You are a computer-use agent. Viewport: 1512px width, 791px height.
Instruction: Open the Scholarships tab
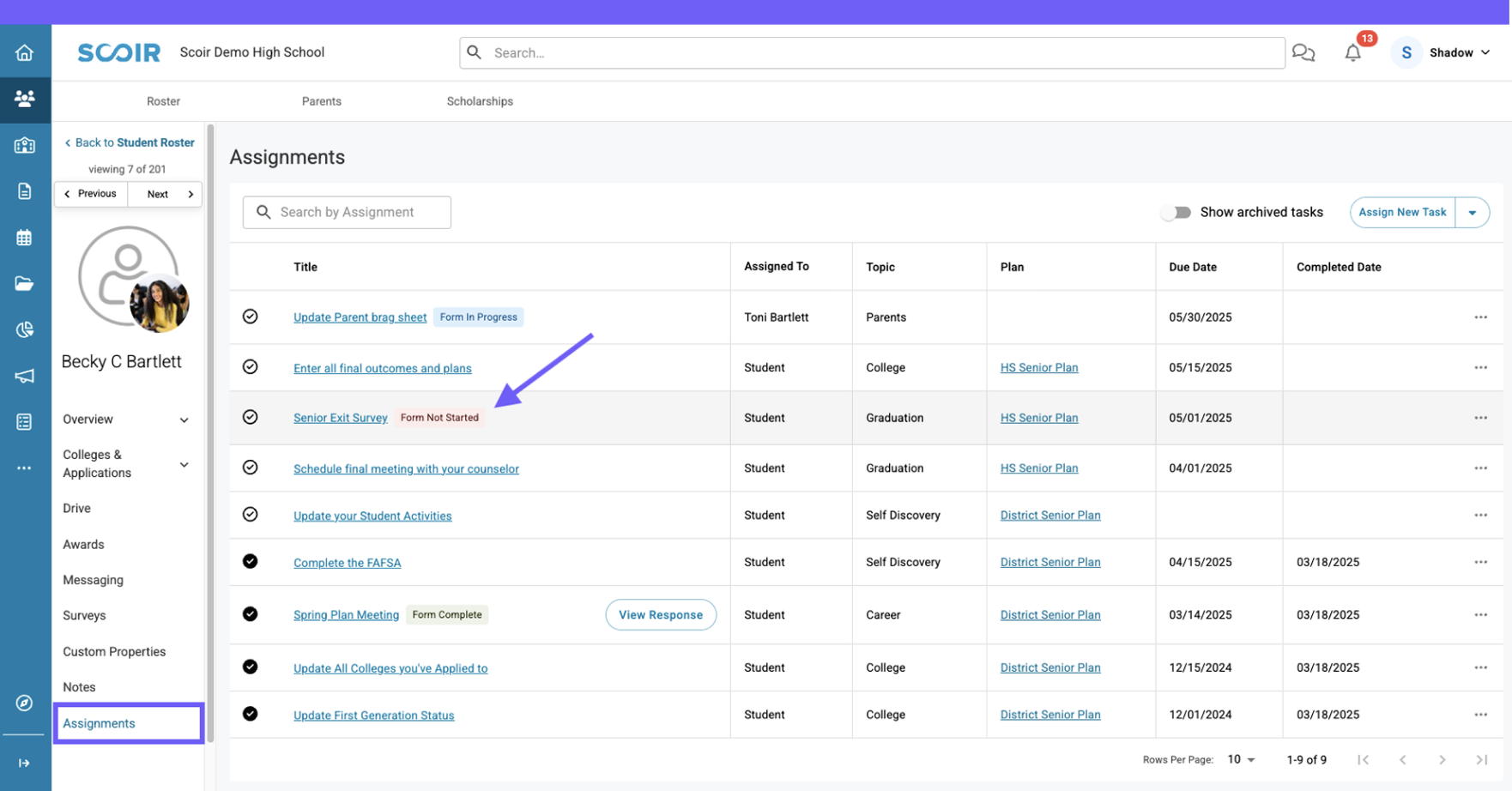pyautogui.click(x=479, y=100)
